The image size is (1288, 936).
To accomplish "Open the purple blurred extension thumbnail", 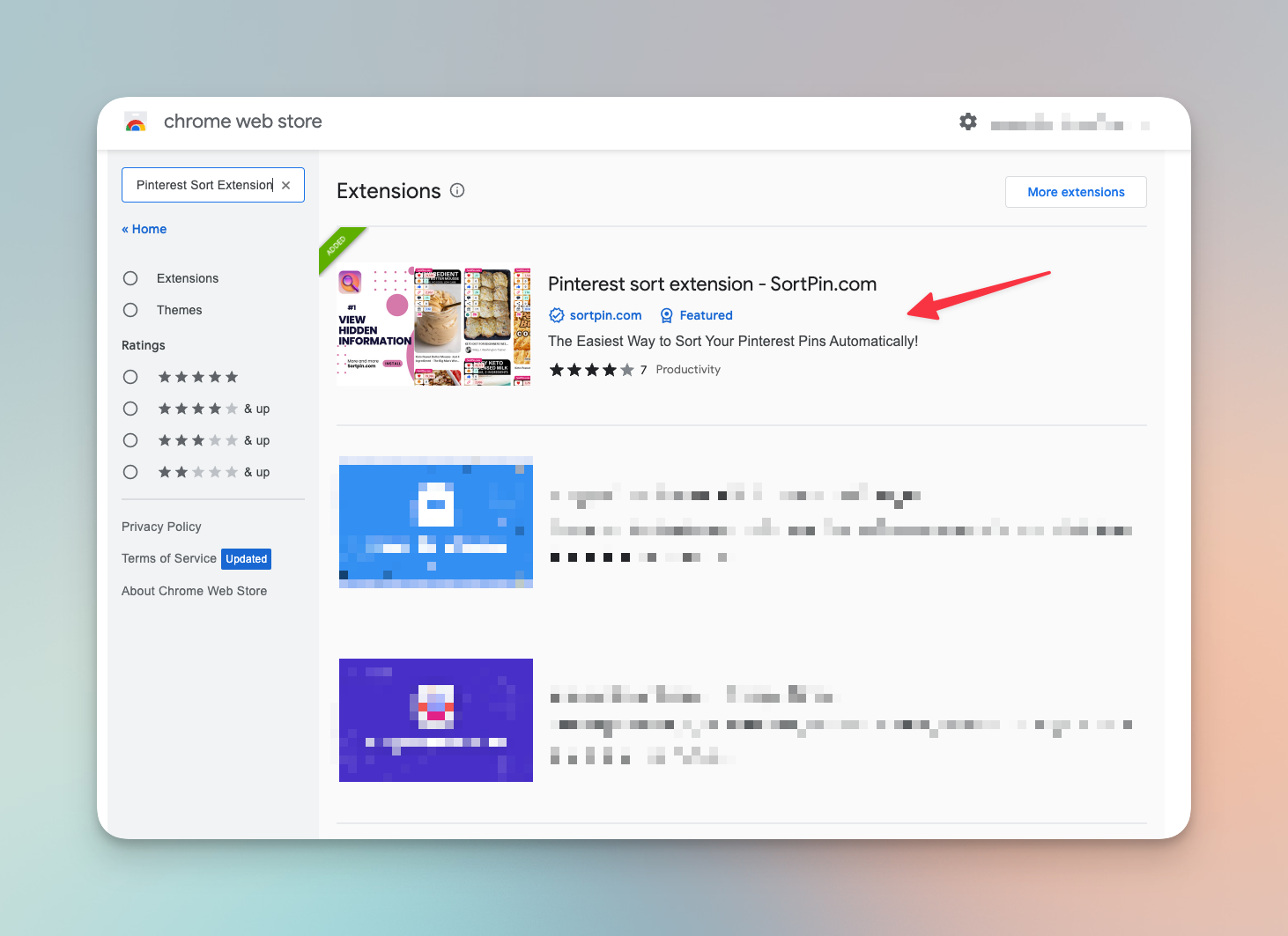I will point(436,720).
